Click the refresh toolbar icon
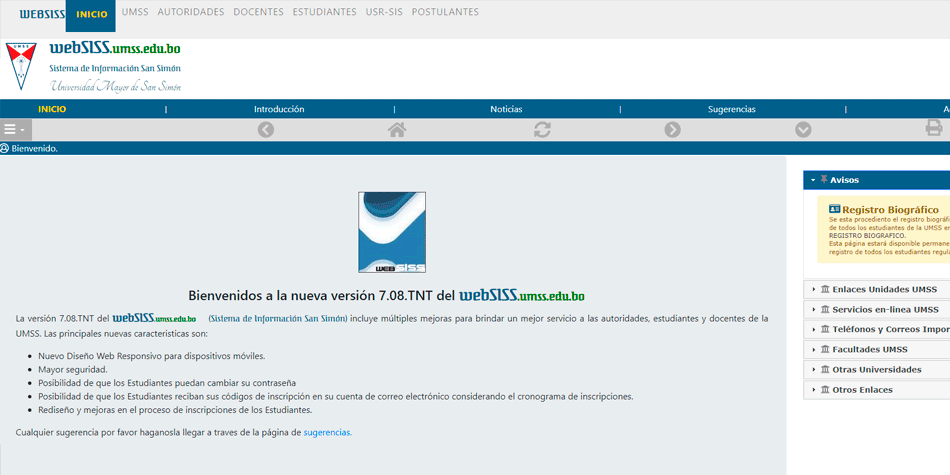 pos(542,130)
